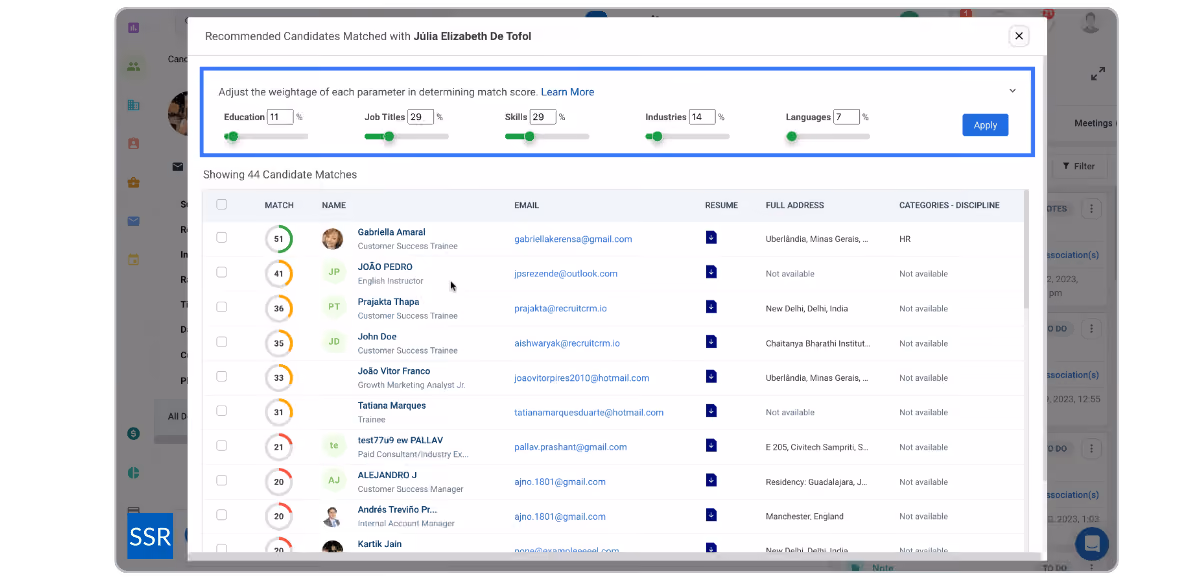Open the contacts icon in left sidebar
The image size is (1200, 580).
(x=133, y=144)
